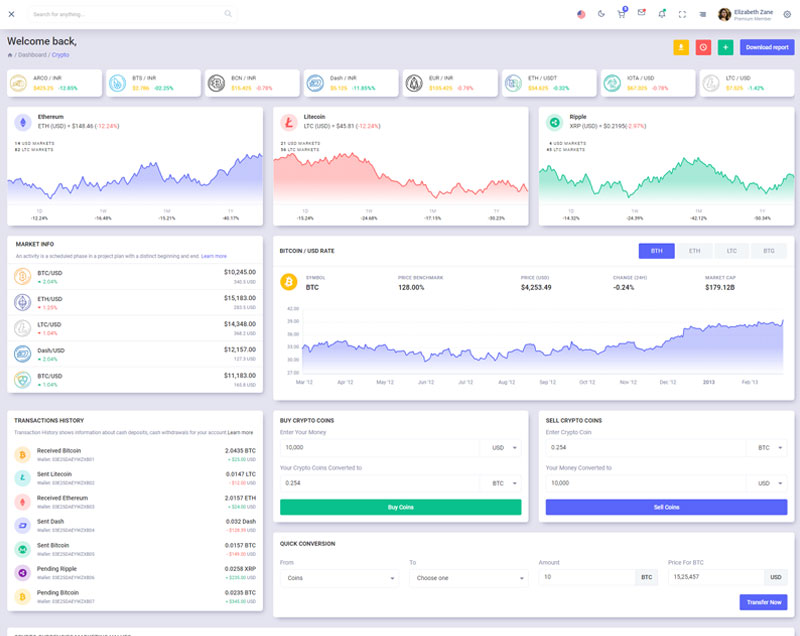Open the notifications bell

coord(662,14)
